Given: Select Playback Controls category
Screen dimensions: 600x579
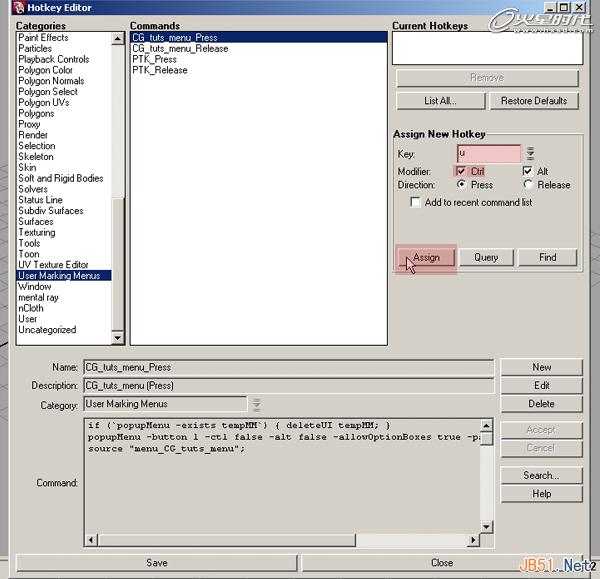Looking at the screenshot, I should tap(64, 59).
